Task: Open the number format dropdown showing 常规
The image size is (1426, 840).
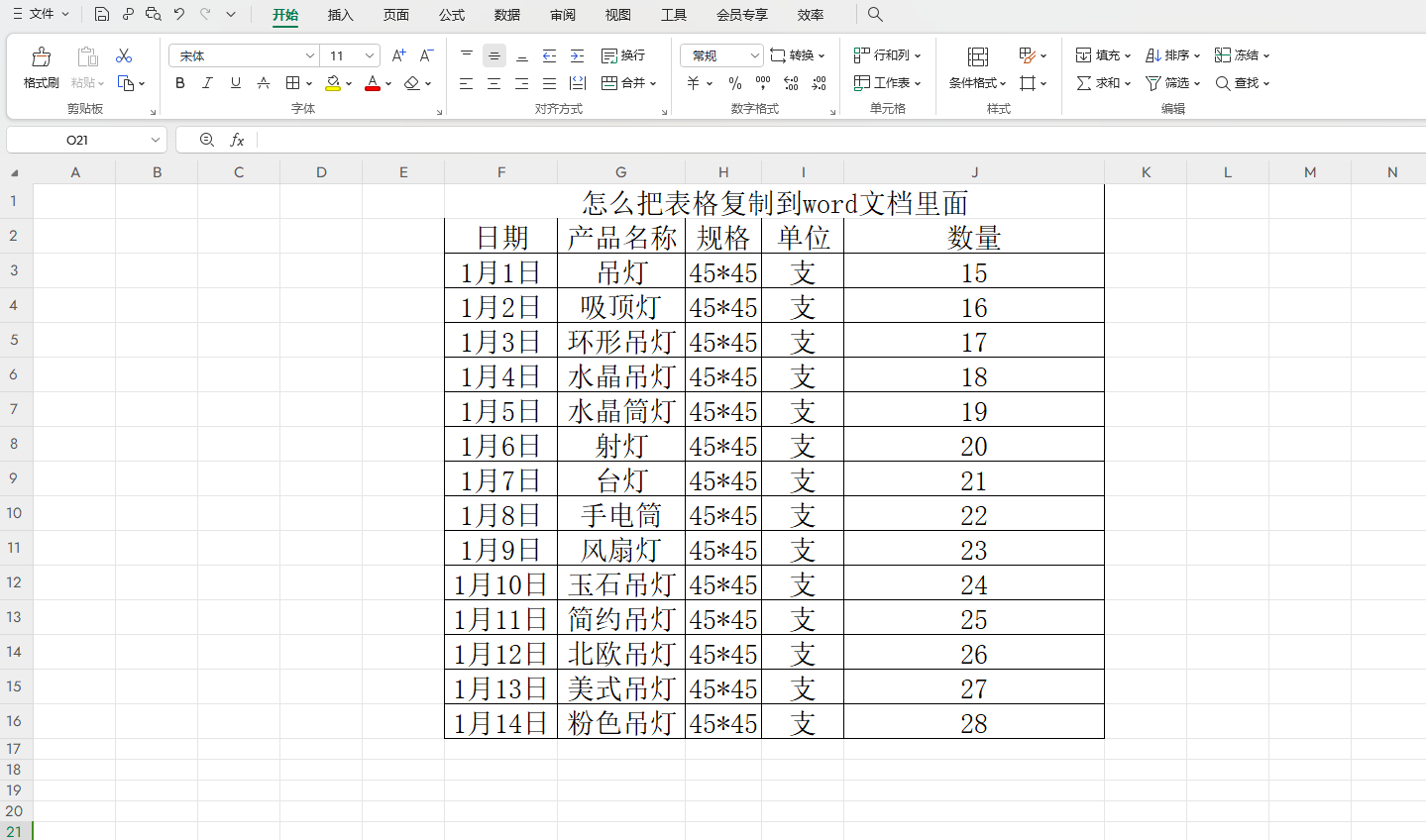Action: coord(754,56)
